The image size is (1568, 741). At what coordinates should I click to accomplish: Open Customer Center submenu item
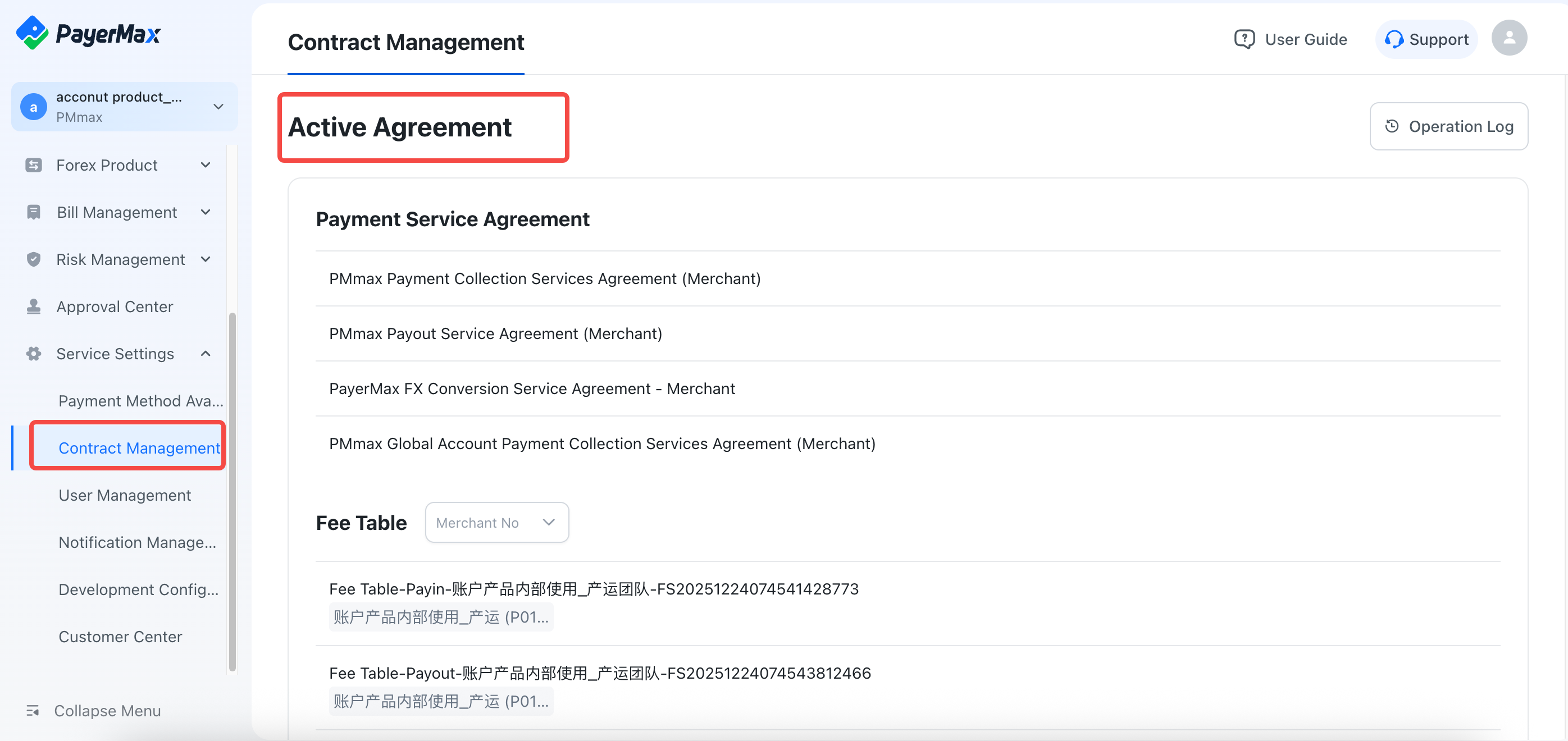click(121, 637)
